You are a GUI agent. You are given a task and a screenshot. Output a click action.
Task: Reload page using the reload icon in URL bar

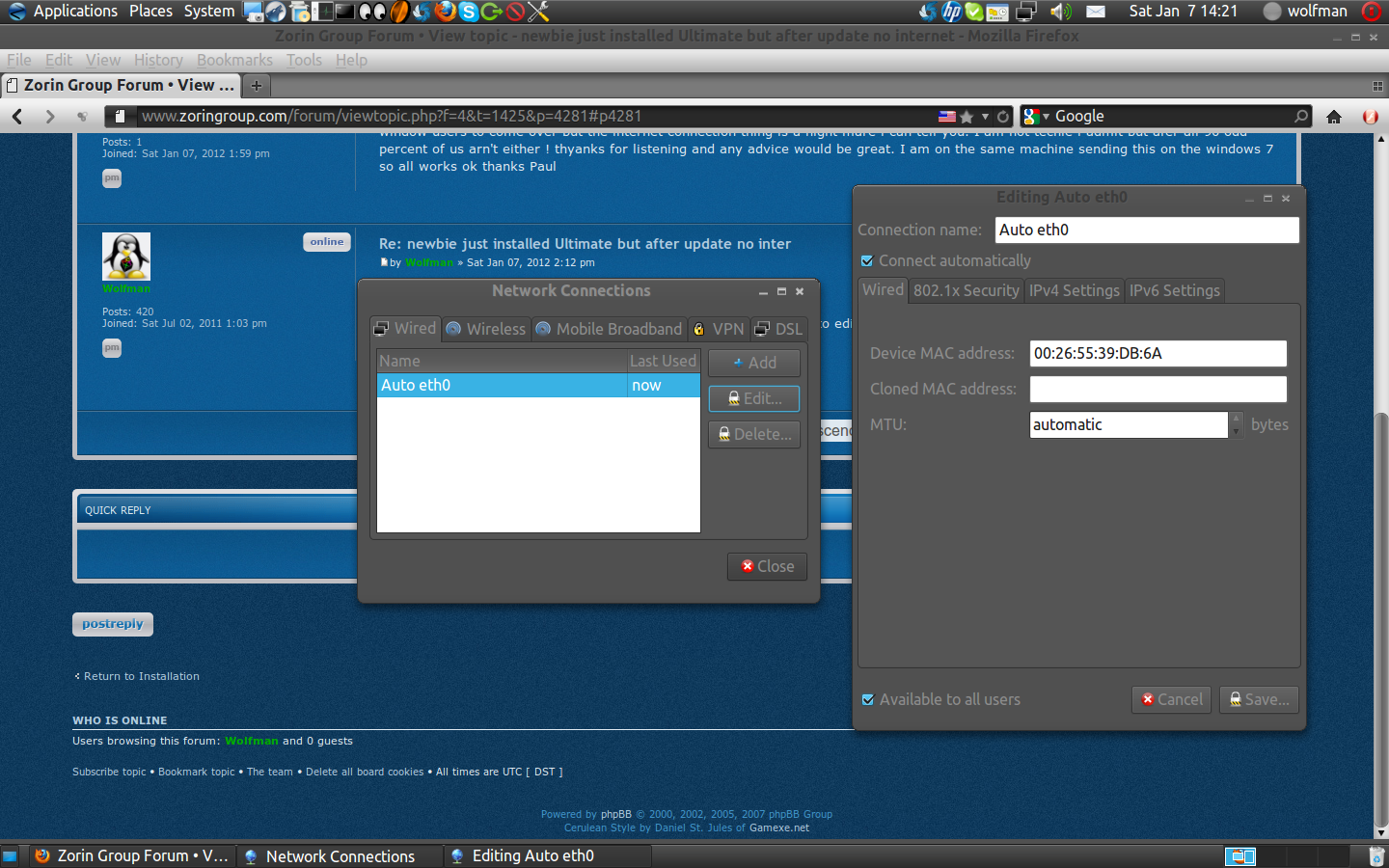pos(1003,117)
